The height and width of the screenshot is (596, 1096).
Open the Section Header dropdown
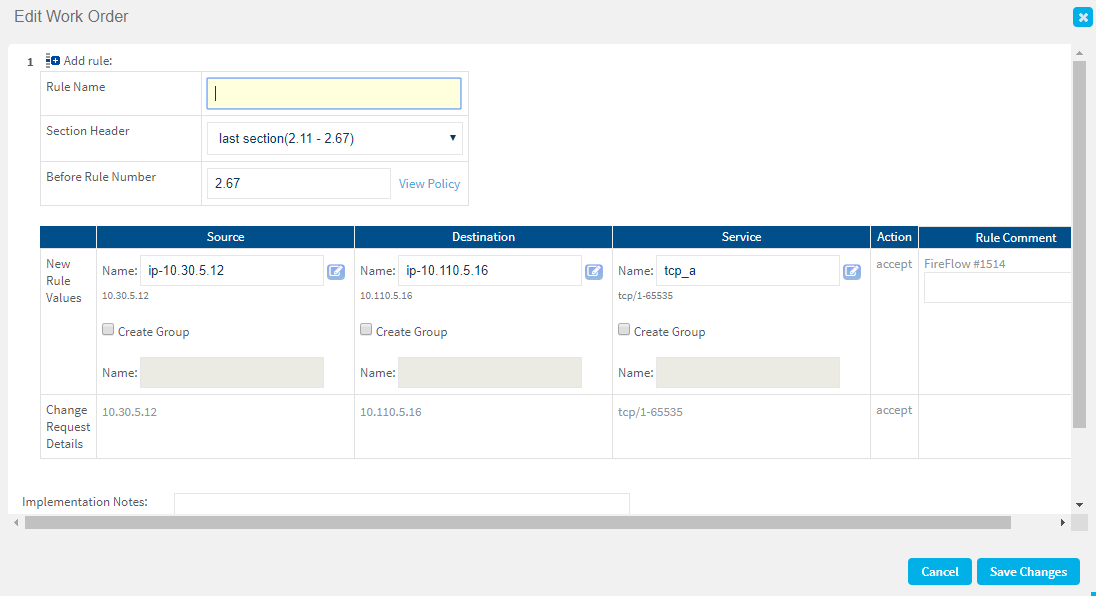coord(334,139)
